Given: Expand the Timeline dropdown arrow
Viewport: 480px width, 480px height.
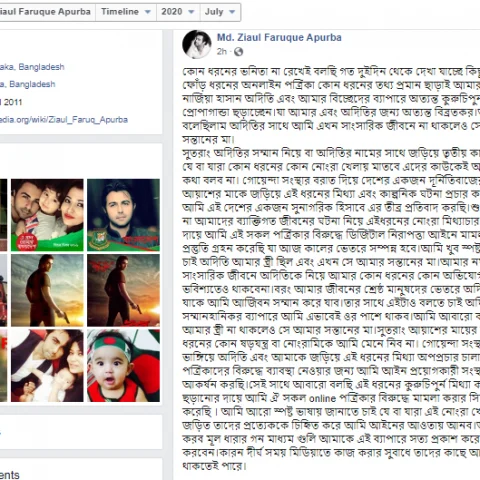Looking at the screenshot, I should (x=147, y=12).
